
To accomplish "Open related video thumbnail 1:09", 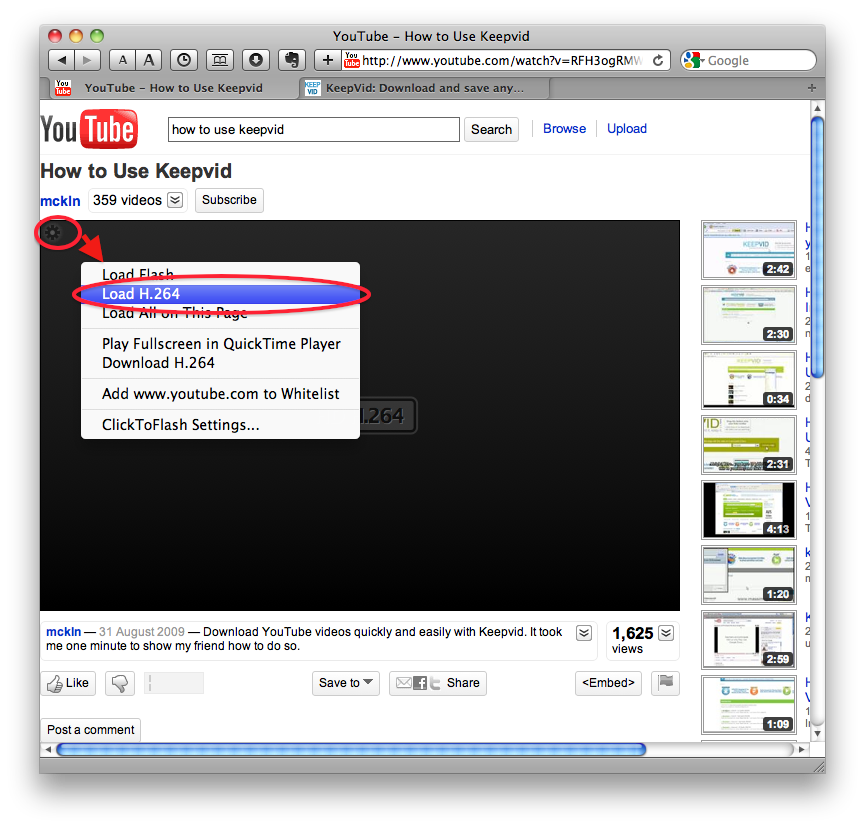I will [749, 704].
